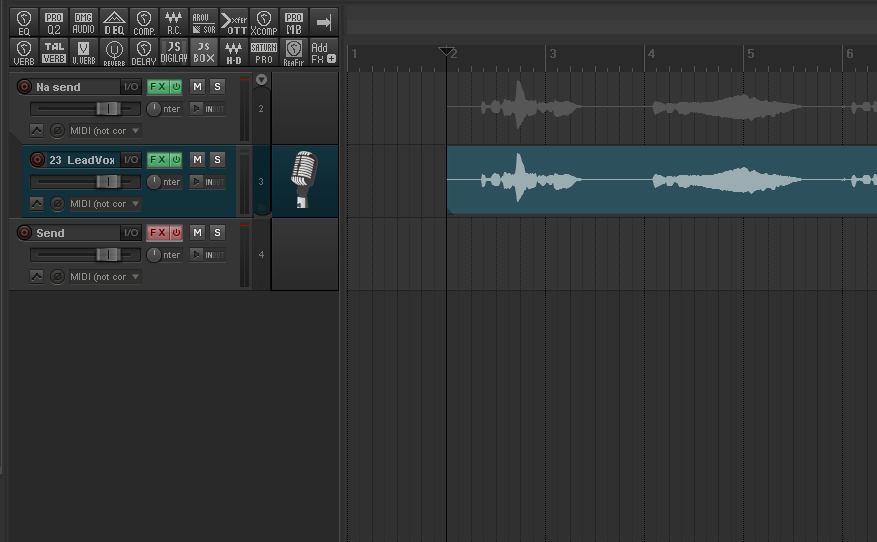Add JS DIGILAY plugin
Image resolution: width=877 pixels, height=542 pixels.
pyautogui.click(x=174, y=53)
